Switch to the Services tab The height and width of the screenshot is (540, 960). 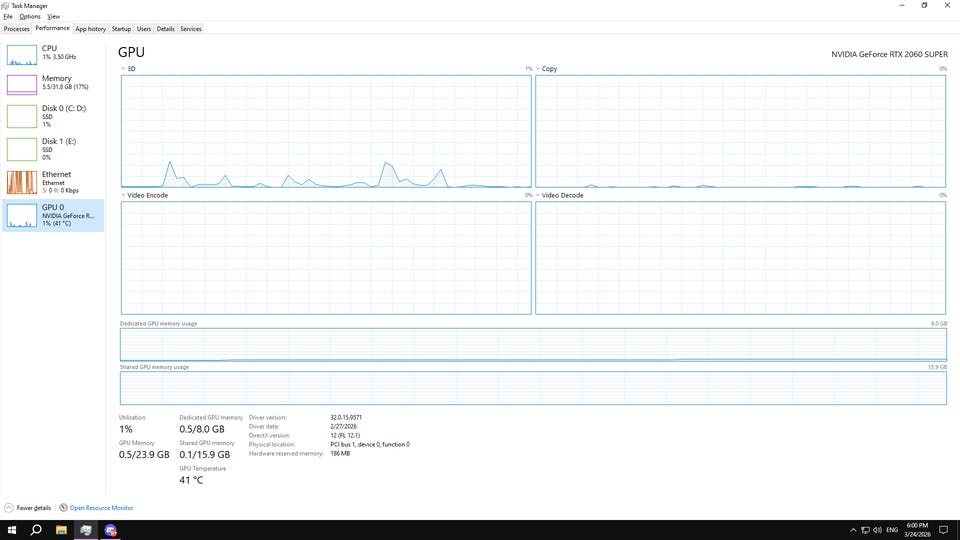click(191, 29)
